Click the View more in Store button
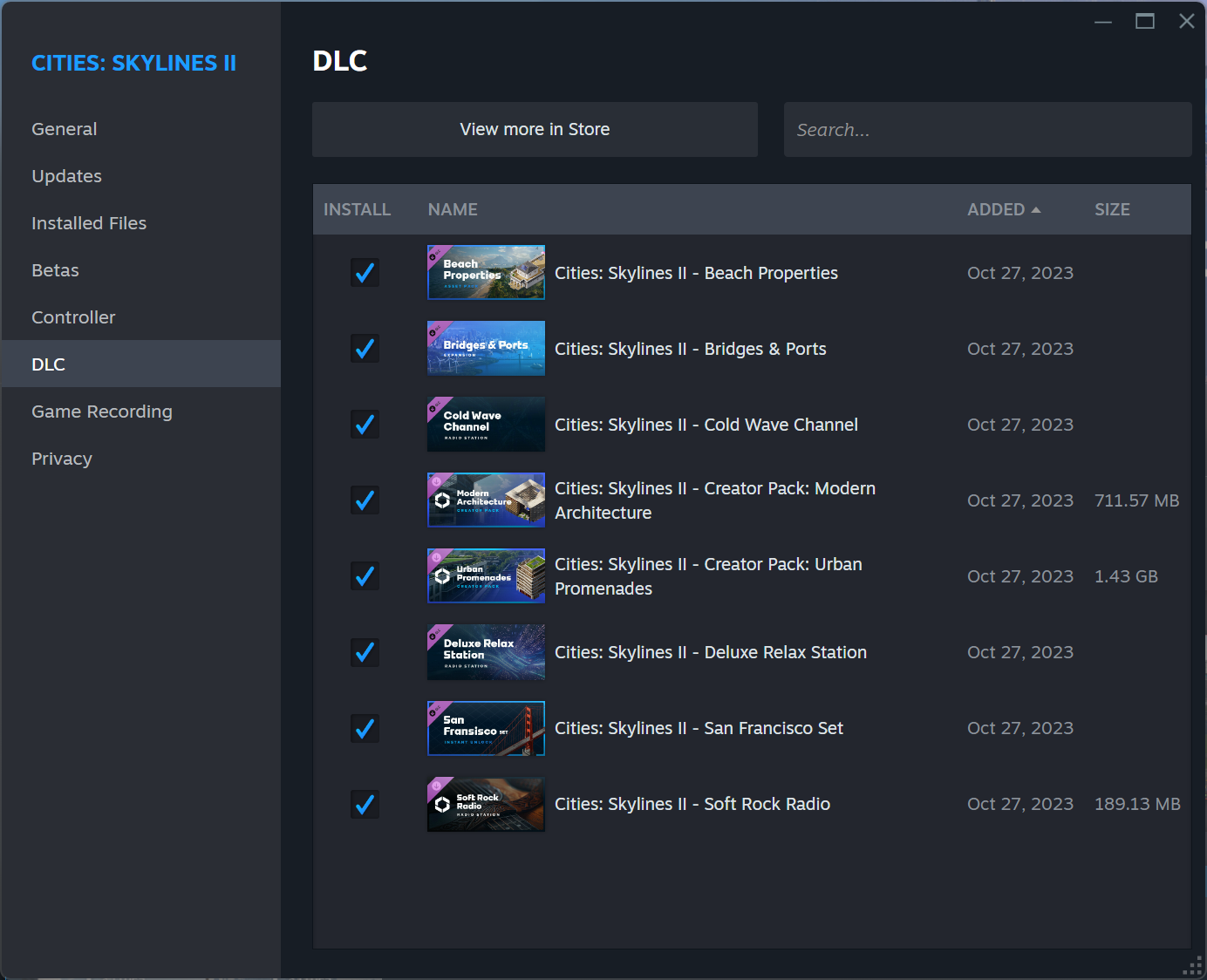The width and height of the screenshot is (1207, 980). [535, 130]
